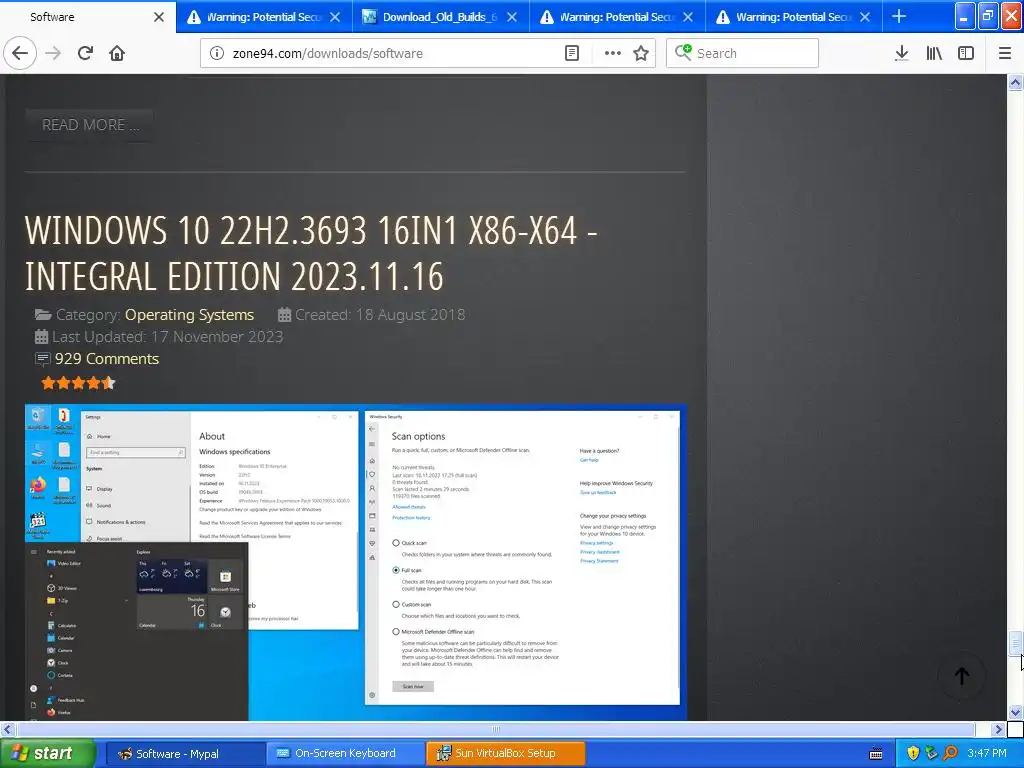Click the forward navigation arrow
Screen dimensions: 1024x768
(x=53, y=53)
